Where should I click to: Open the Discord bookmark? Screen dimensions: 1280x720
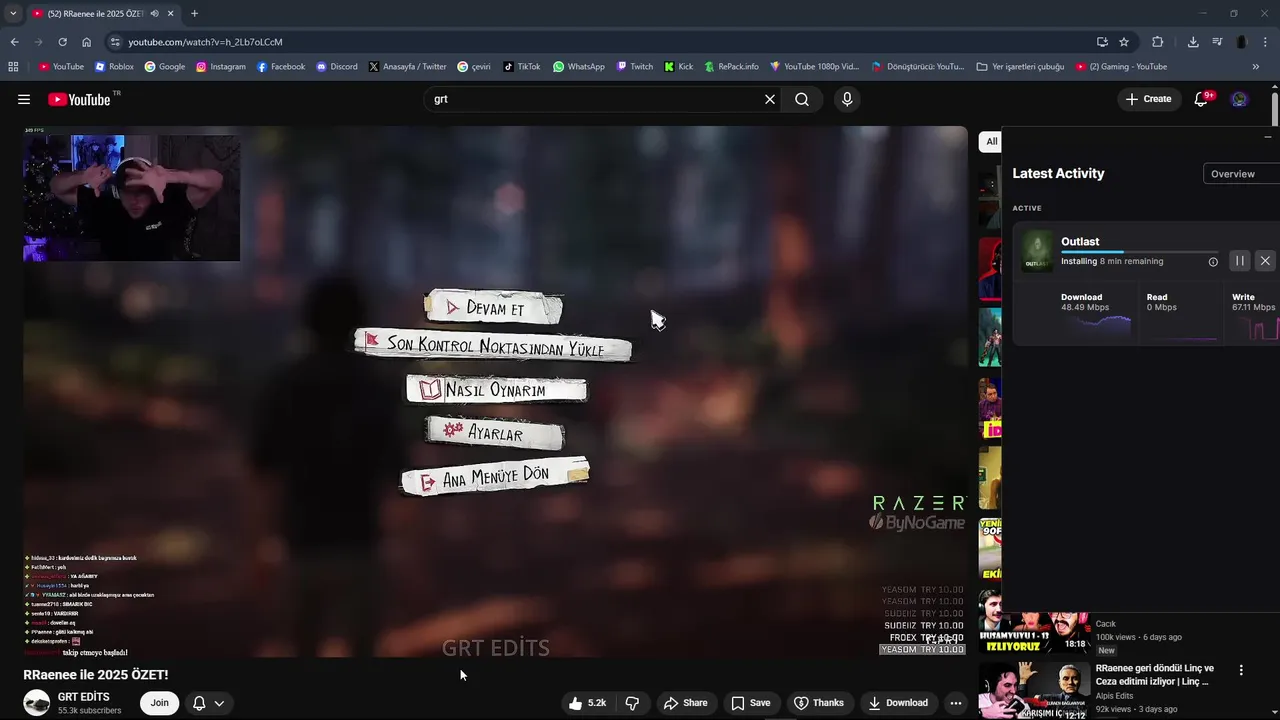pos(337,67)
